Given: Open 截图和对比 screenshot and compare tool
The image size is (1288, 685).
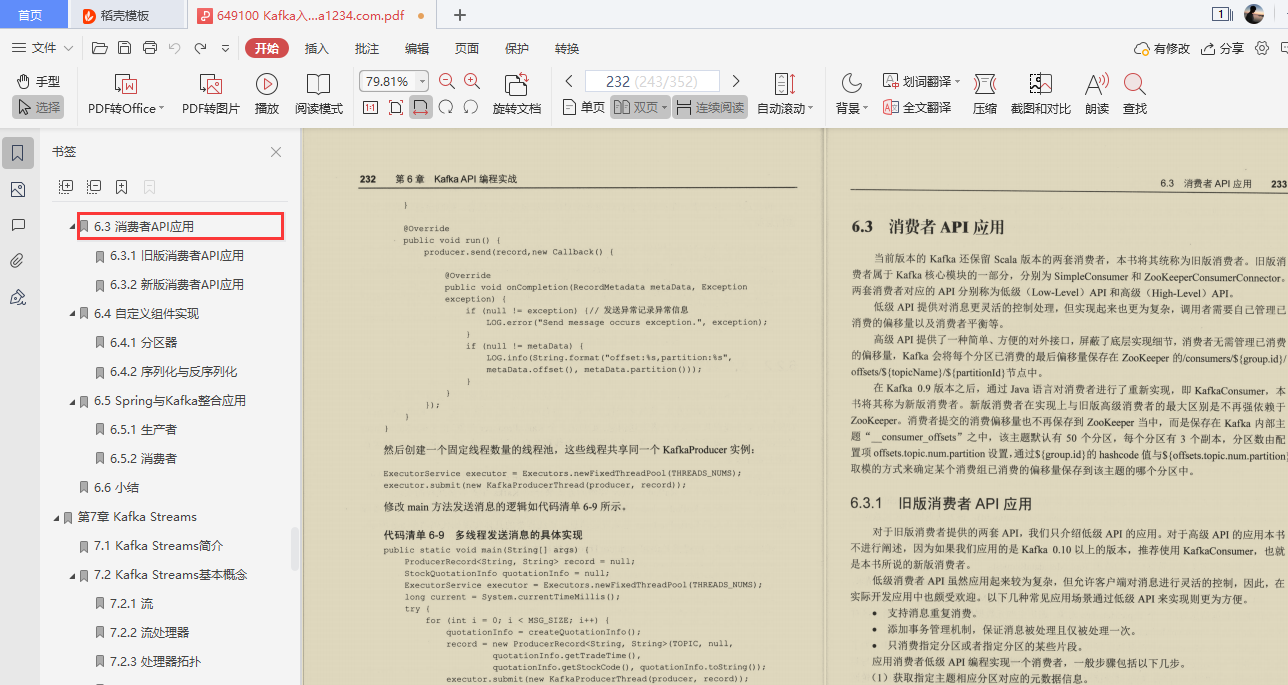Looking at the screenshot, I should coord(1040,94).
